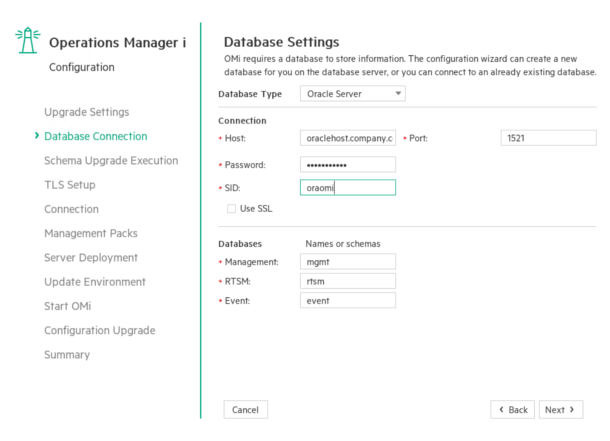The image size is (610, 441).
Task: Click the Use SSL label text
Action: 256,209
